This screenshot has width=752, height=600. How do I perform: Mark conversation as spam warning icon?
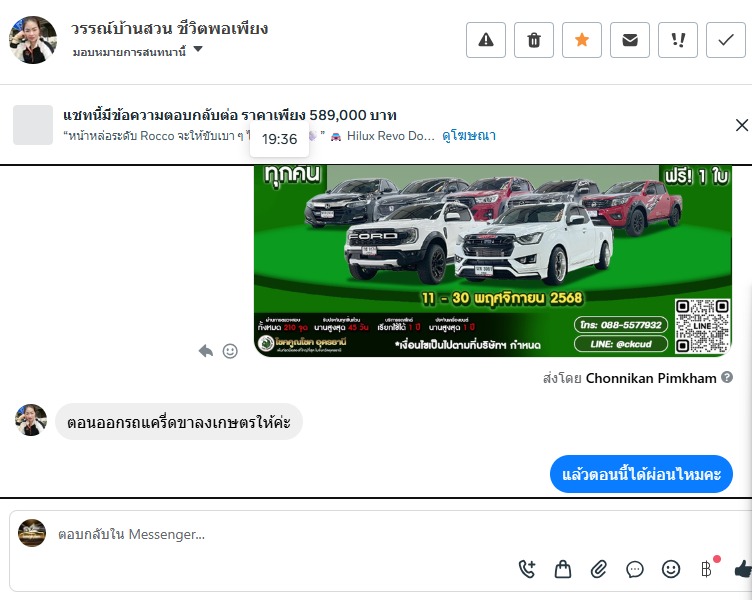[x=486, y=40]
